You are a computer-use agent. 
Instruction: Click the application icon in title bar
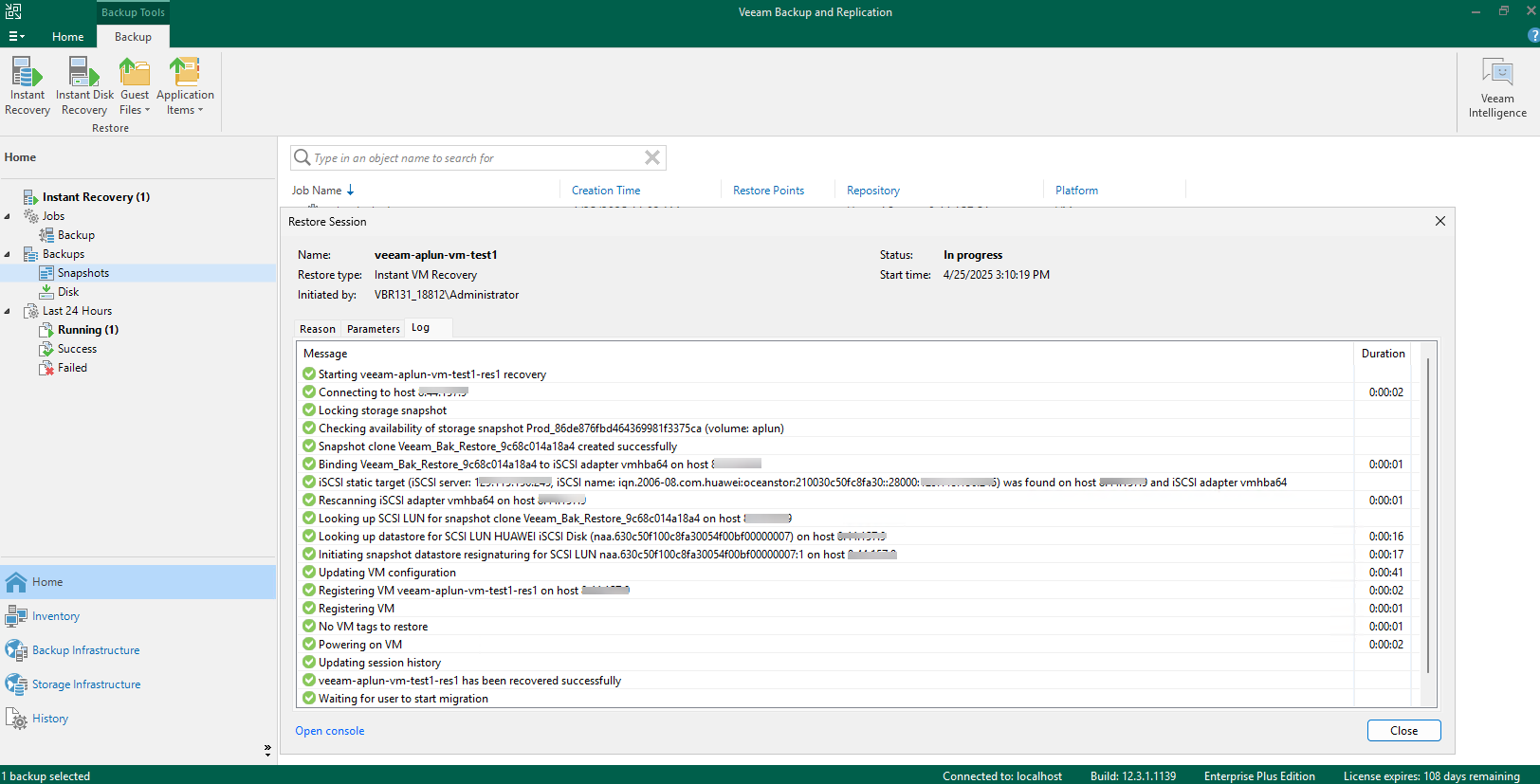tap(13, 11)
